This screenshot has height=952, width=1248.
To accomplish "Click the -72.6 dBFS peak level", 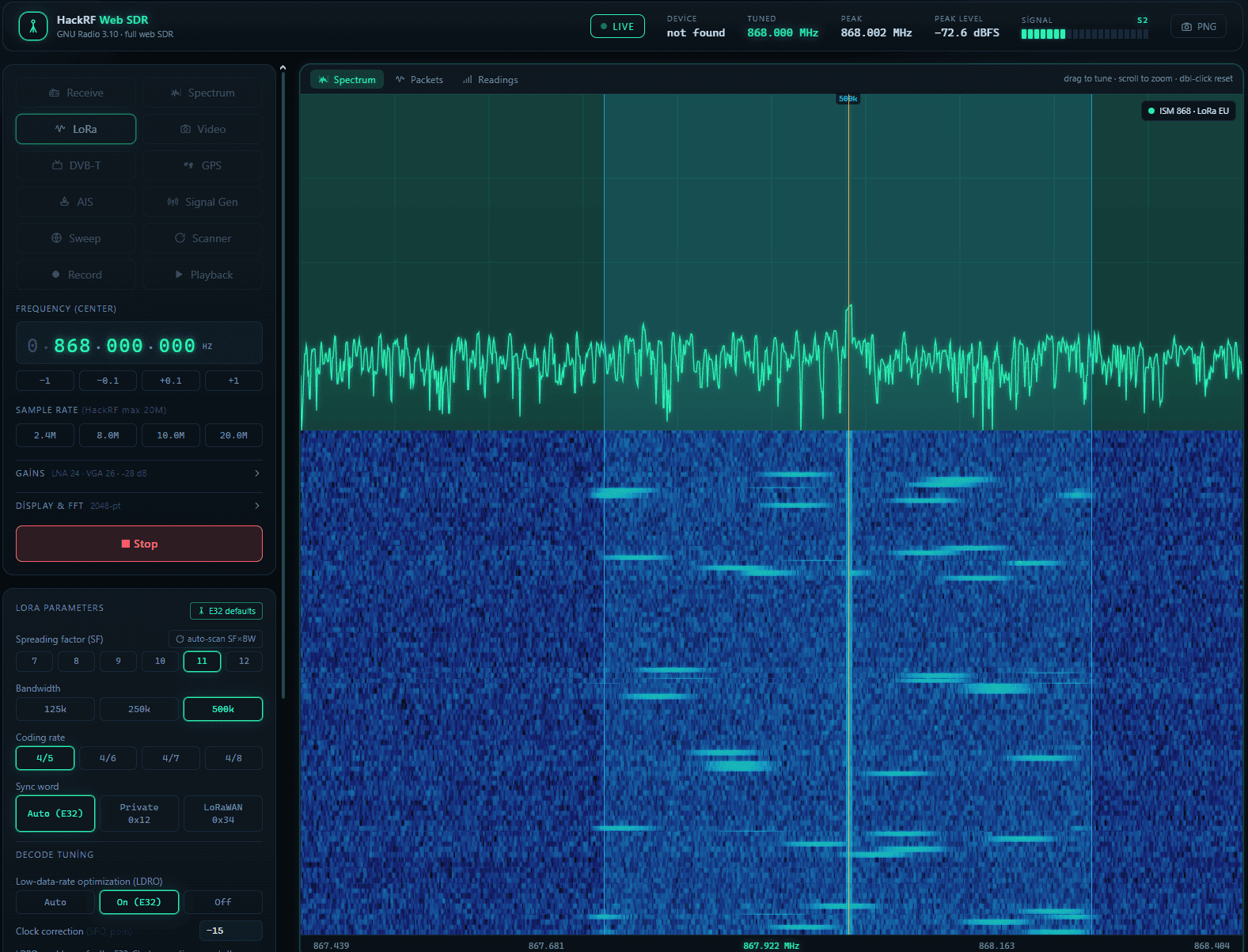I will (966, 32).
